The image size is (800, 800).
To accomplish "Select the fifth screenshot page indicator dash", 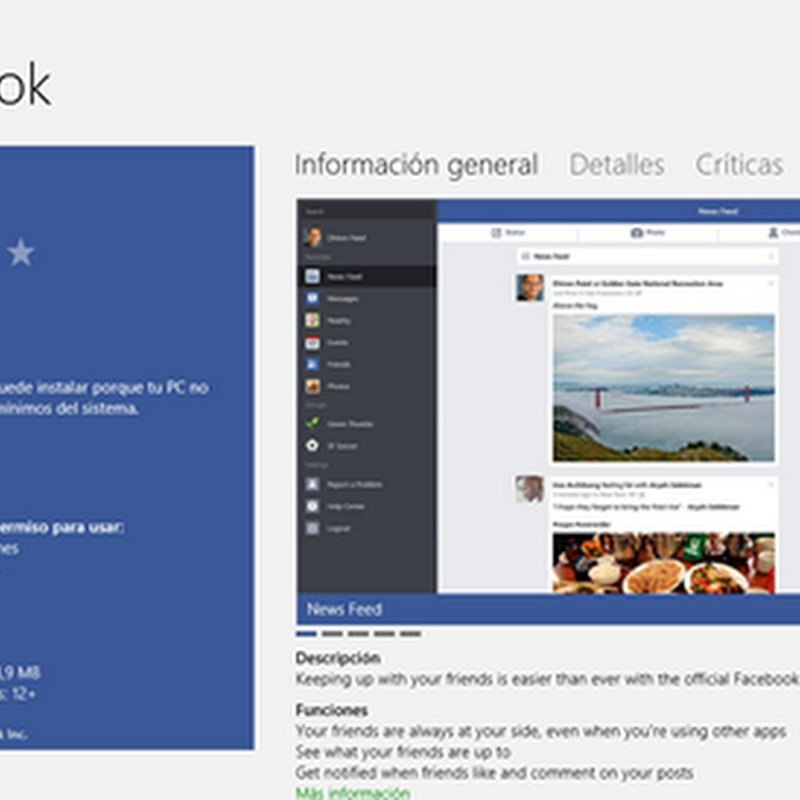I will point(410,634).
